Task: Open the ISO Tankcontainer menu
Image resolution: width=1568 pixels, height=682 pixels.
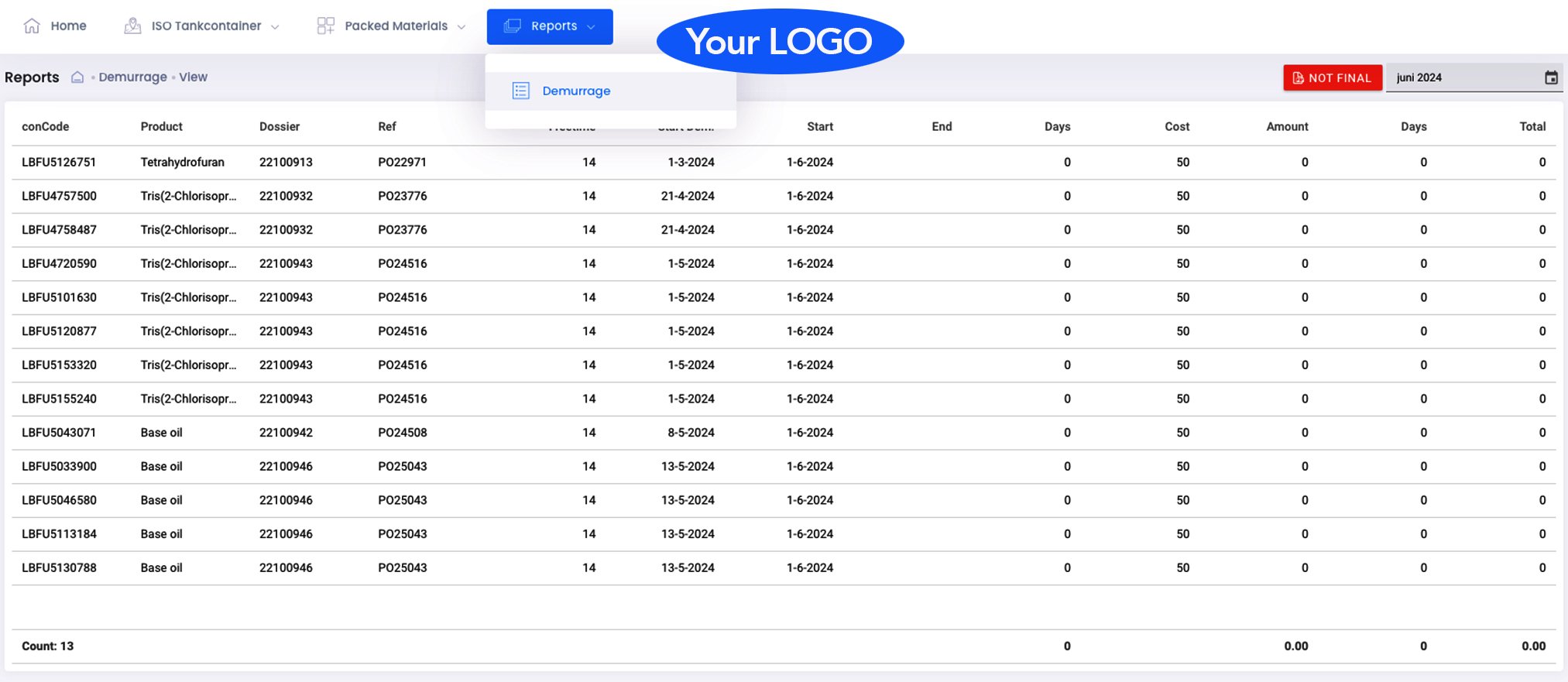Action: [202, 26]
